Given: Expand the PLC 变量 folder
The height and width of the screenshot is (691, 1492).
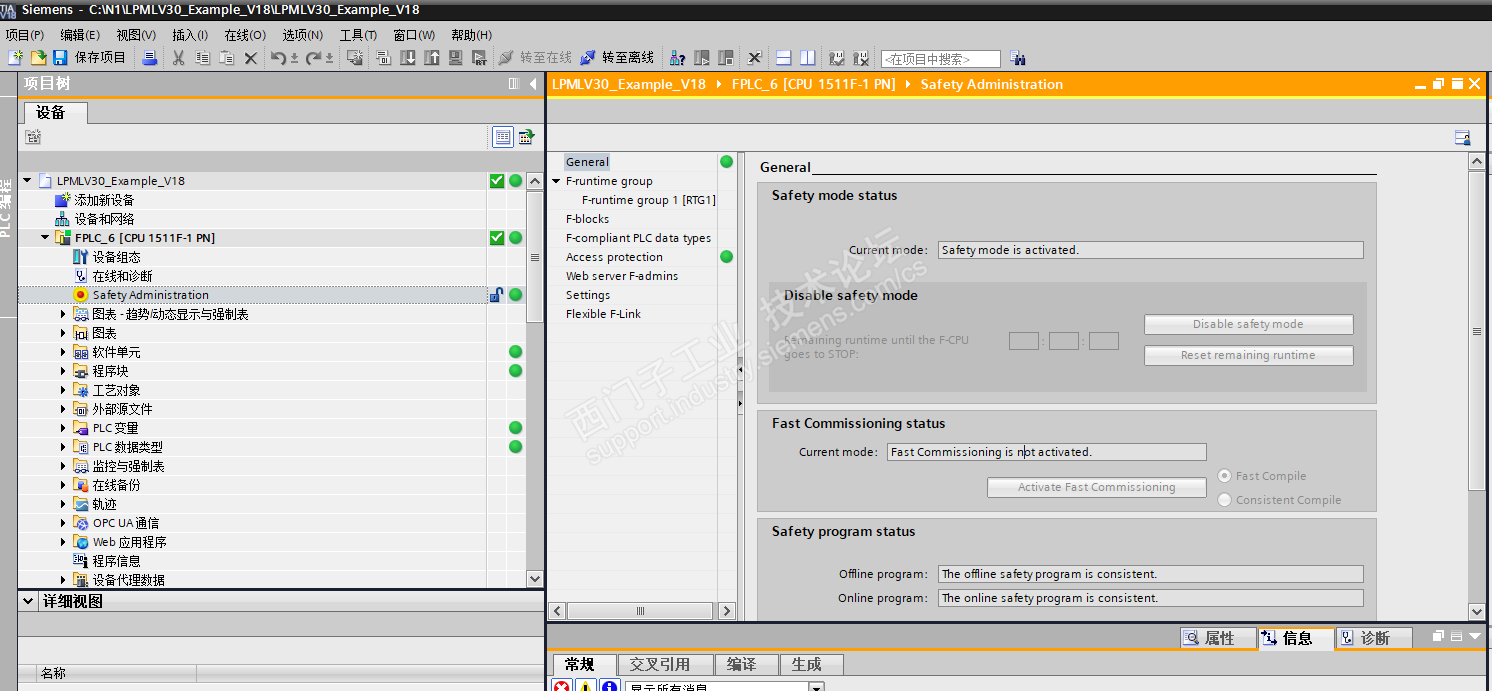Looking at the screenshot, I should [x=63, y=428].
